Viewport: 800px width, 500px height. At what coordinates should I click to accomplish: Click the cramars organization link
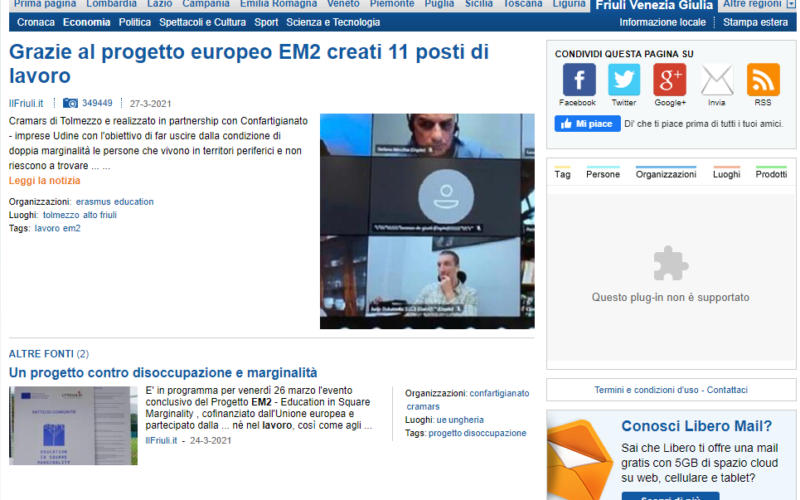click(423, 407)
